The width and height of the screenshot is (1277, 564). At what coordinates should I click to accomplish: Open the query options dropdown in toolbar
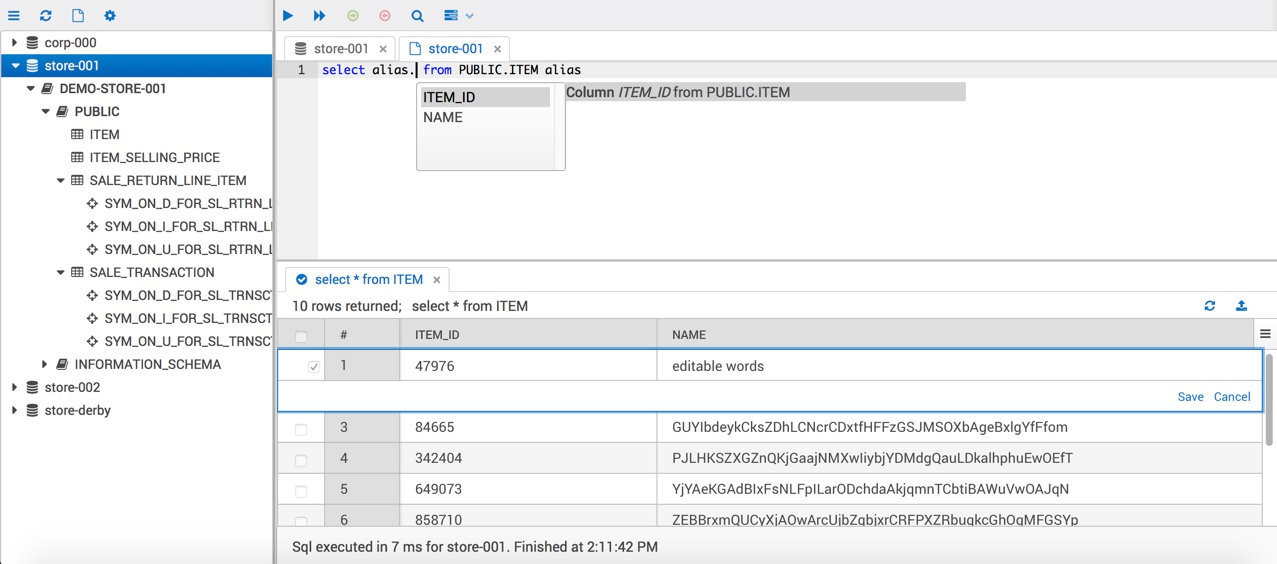click(458, 16)
